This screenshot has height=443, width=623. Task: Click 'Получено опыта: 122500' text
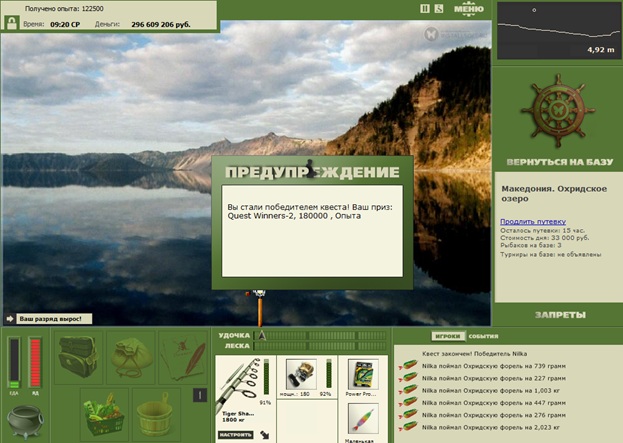click(64, 8)
